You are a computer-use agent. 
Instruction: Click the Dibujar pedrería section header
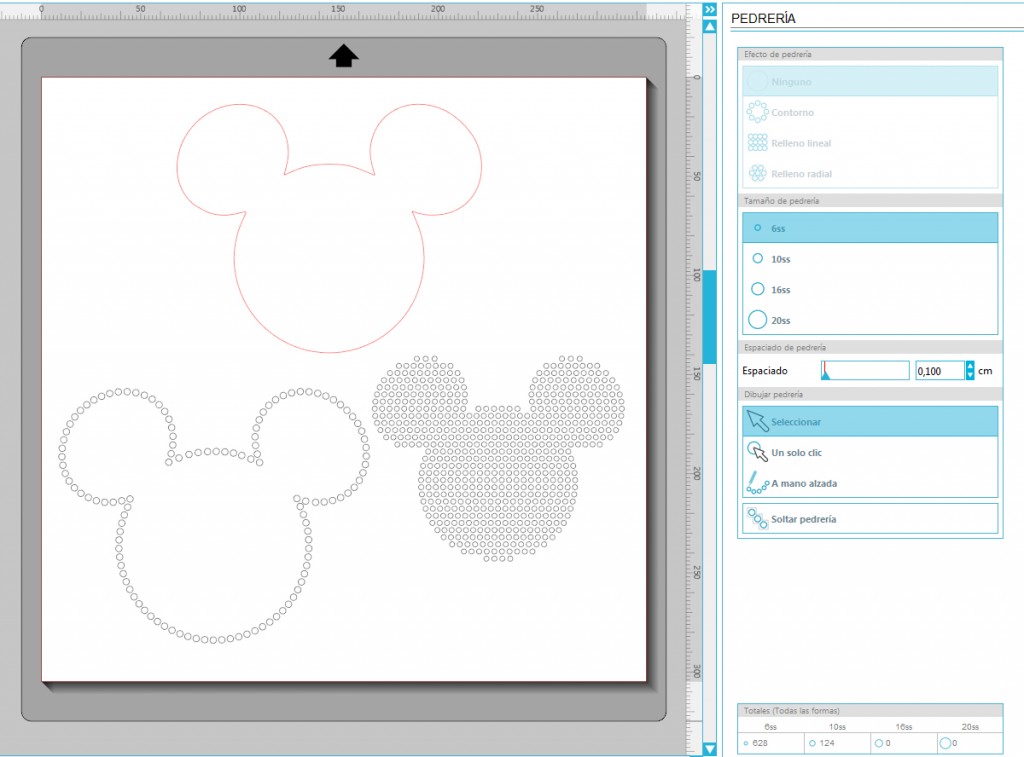[870, 395]
